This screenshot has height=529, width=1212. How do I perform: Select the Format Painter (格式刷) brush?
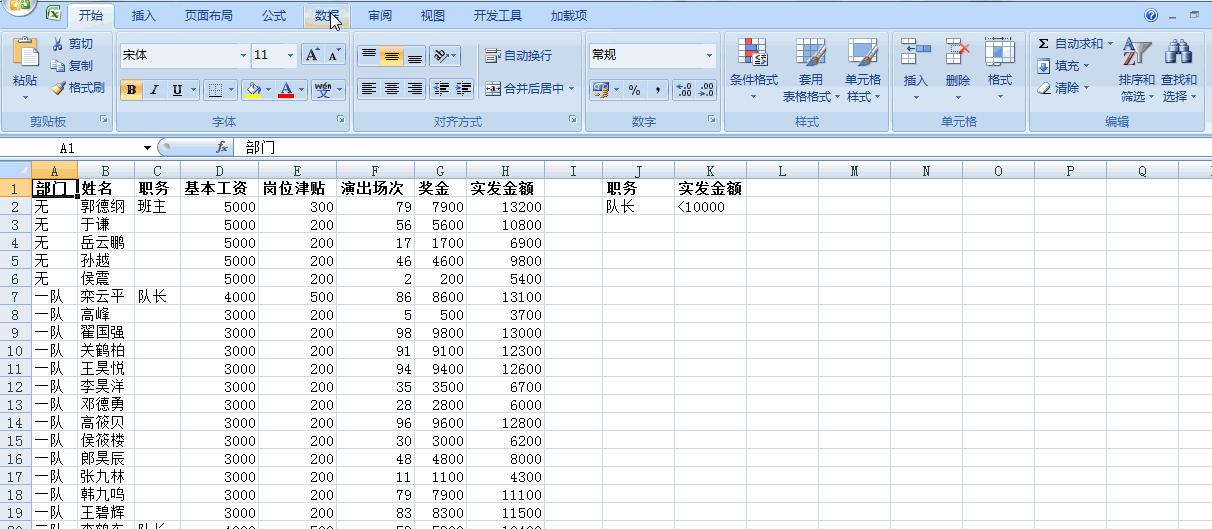[x=58, y=88]
